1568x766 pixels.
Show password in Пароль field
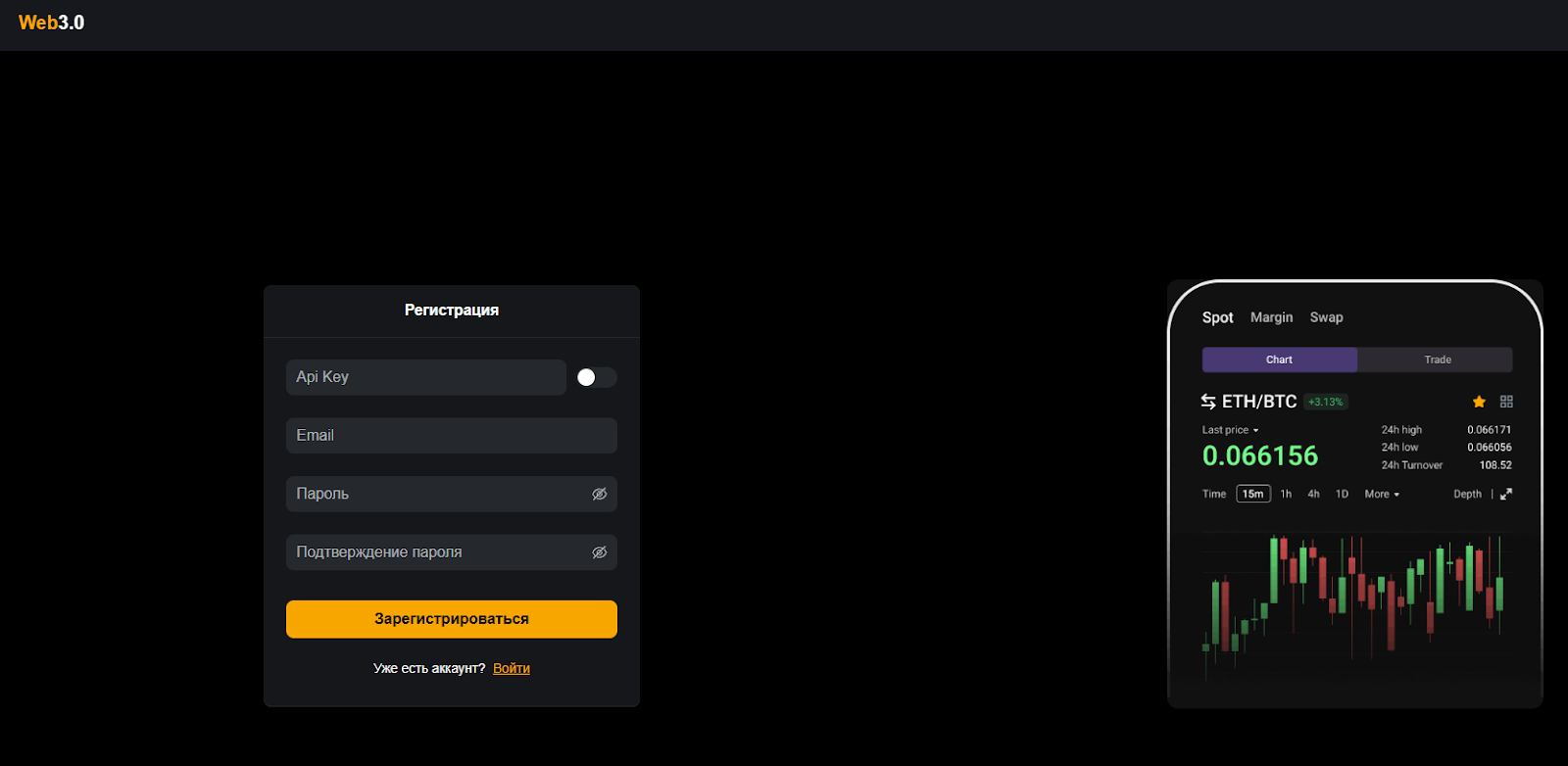pyautogui.click(x=600, y=495)
